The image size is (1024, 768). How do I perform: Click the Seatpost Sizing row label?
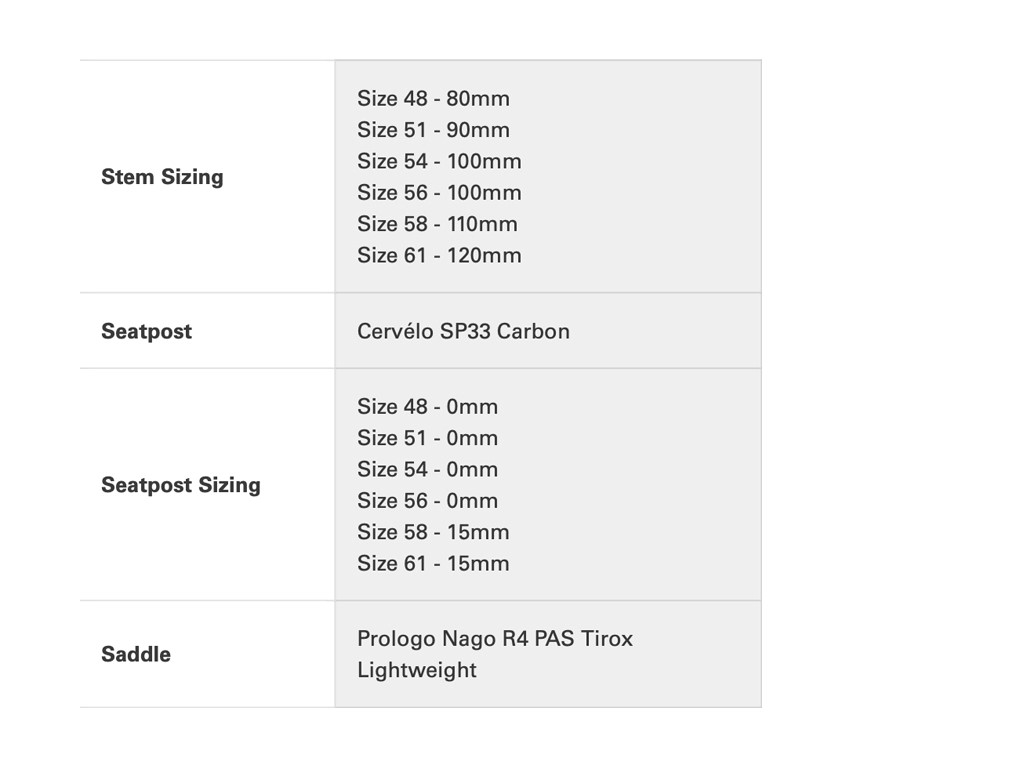click(181, 485)
